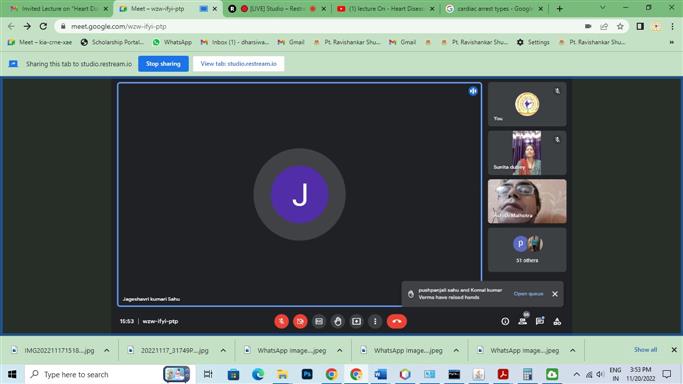This screenshot has height=384, width=683.
Task: Toggle captions button
Action: [319, 321]
